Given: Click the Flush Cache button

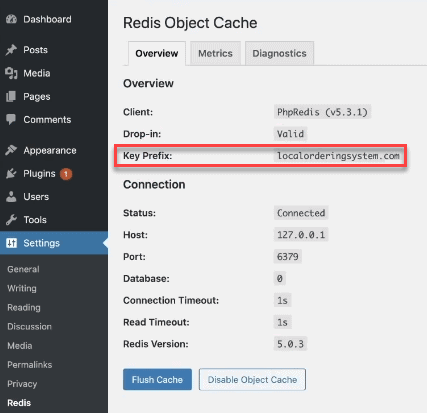Looking at the screenshot, I should coord(157,379).
